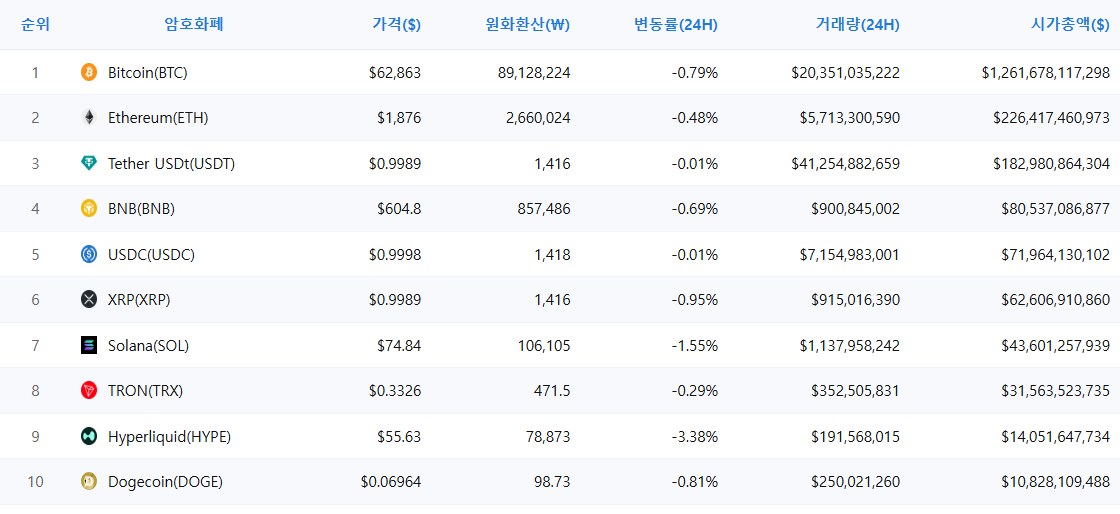Click the XRP black coin icon
Screen dimensions: 1120x514
(x=89, y=300)
